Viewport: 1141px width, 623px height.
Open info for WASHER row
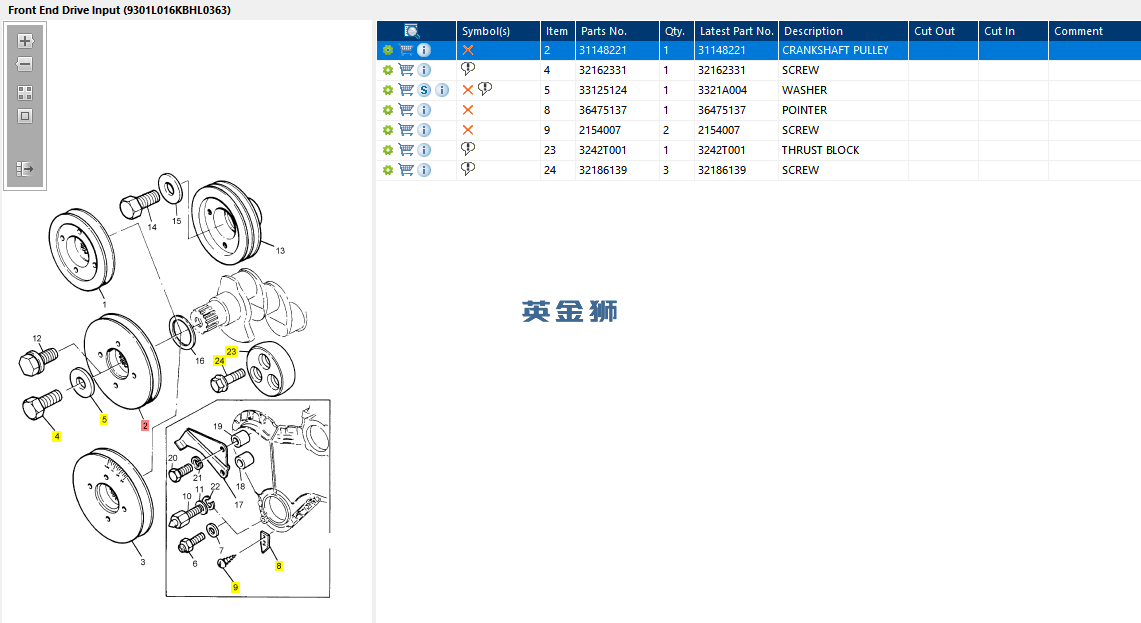point(442,90)
